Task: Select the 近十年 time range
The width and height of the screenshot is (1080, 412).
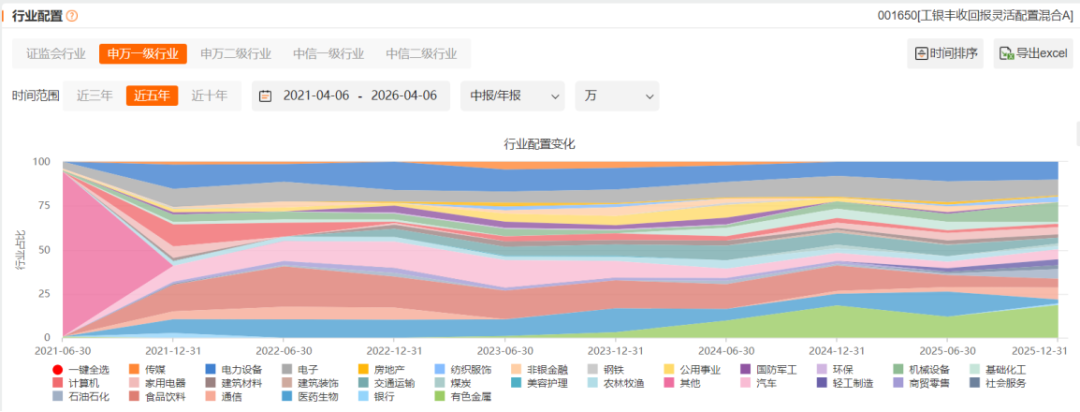Action: click(x=209, y=96)
